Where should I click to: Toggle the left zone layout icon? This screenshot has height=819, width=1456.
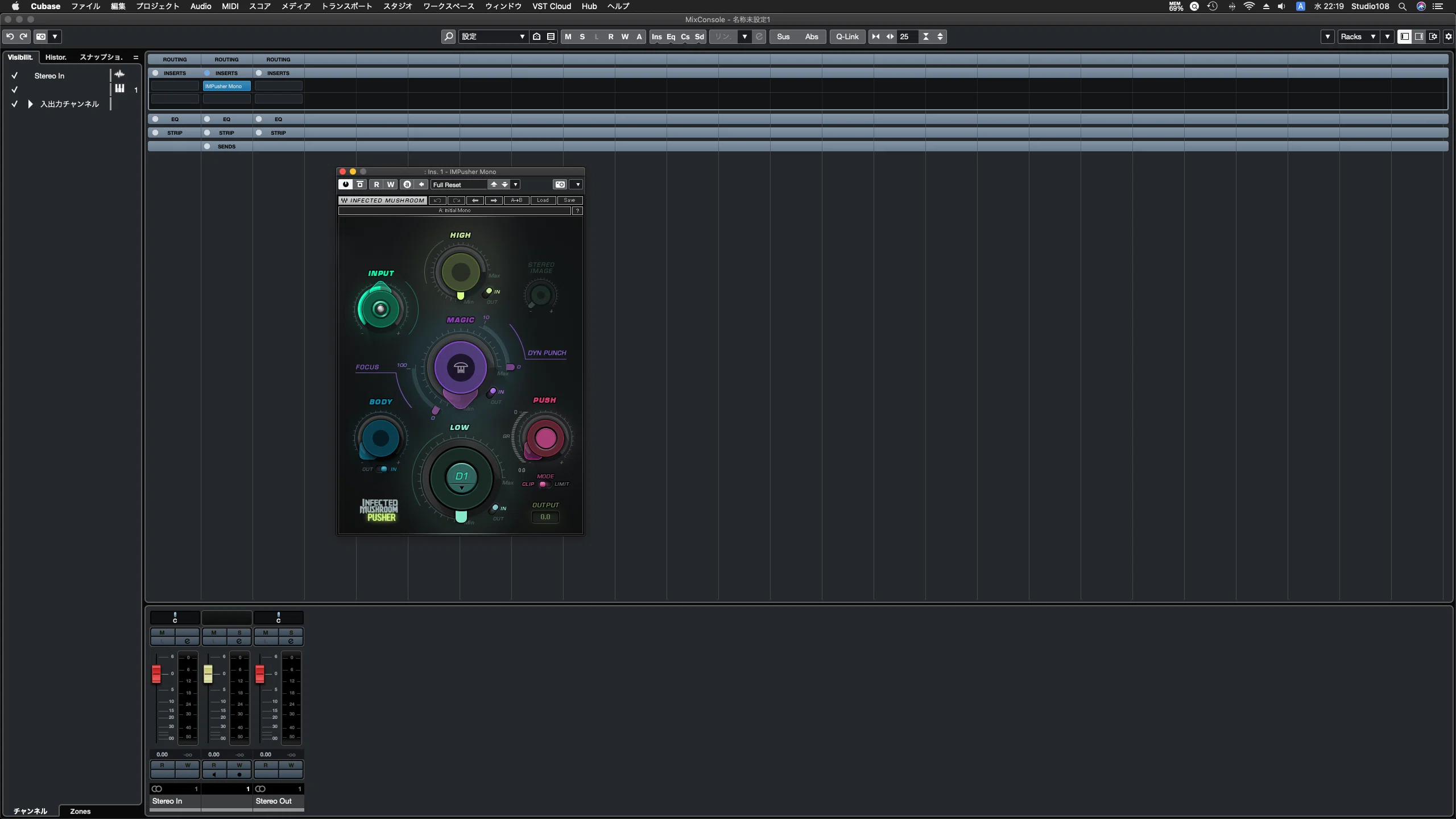tap(1405, 36)
